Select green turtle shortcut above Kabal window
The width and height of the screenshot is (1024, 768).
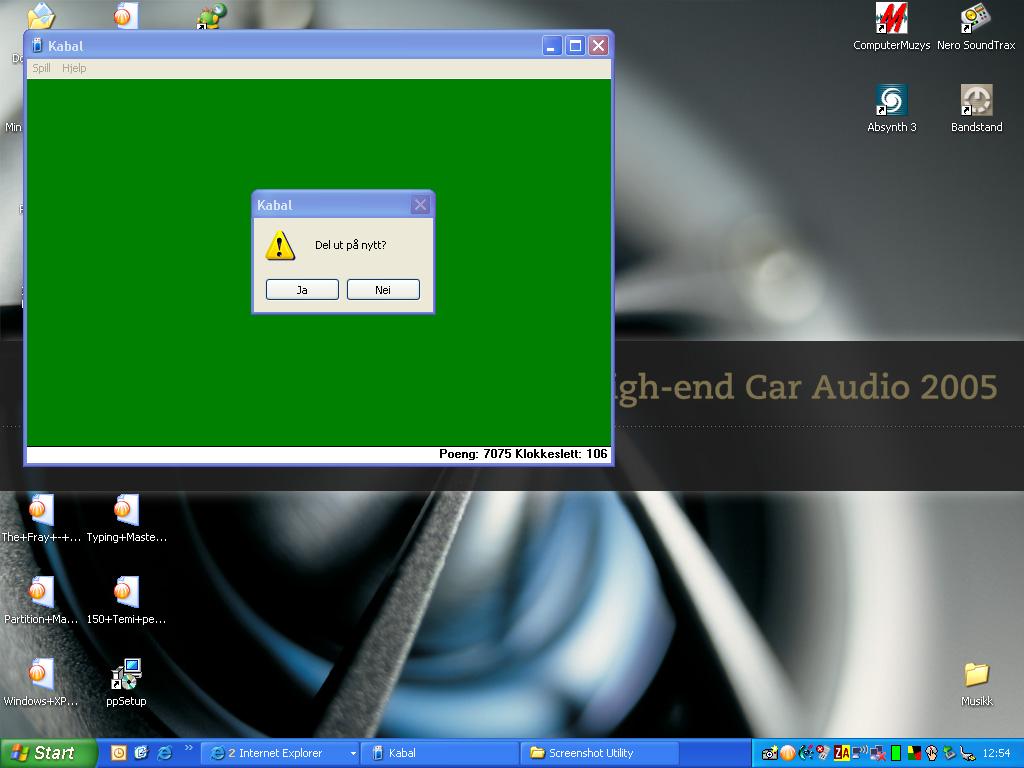[212, 15]
